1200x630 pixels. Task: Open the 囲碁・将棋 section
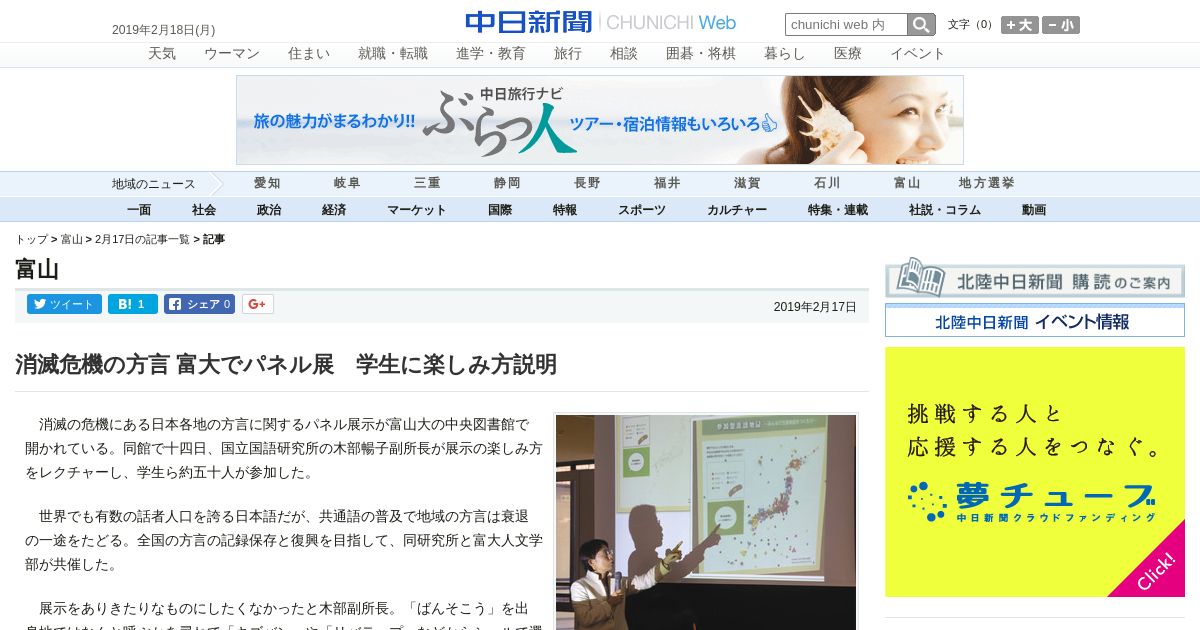tap(701, 54)
